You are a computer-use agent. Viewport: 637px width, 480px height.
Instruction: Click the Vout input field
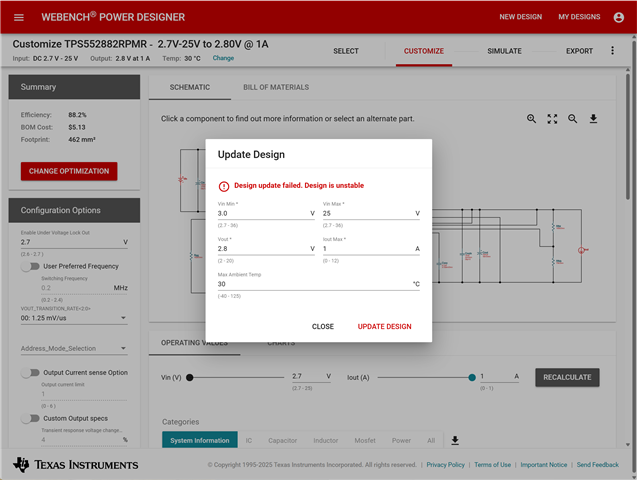pyautogui.click(x=266, y=249)
